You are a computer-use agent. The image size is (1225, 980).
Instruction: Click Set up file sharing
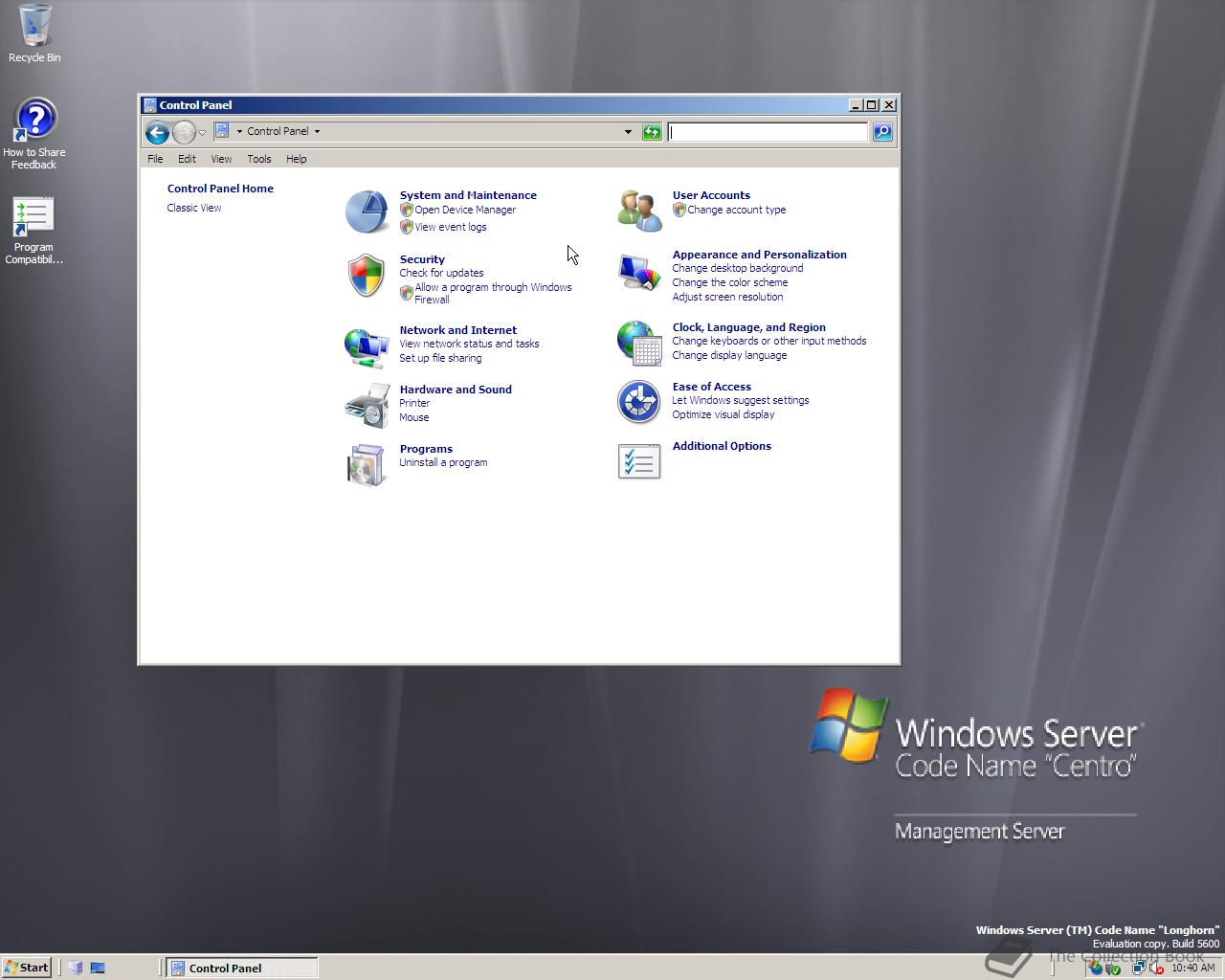440,358
